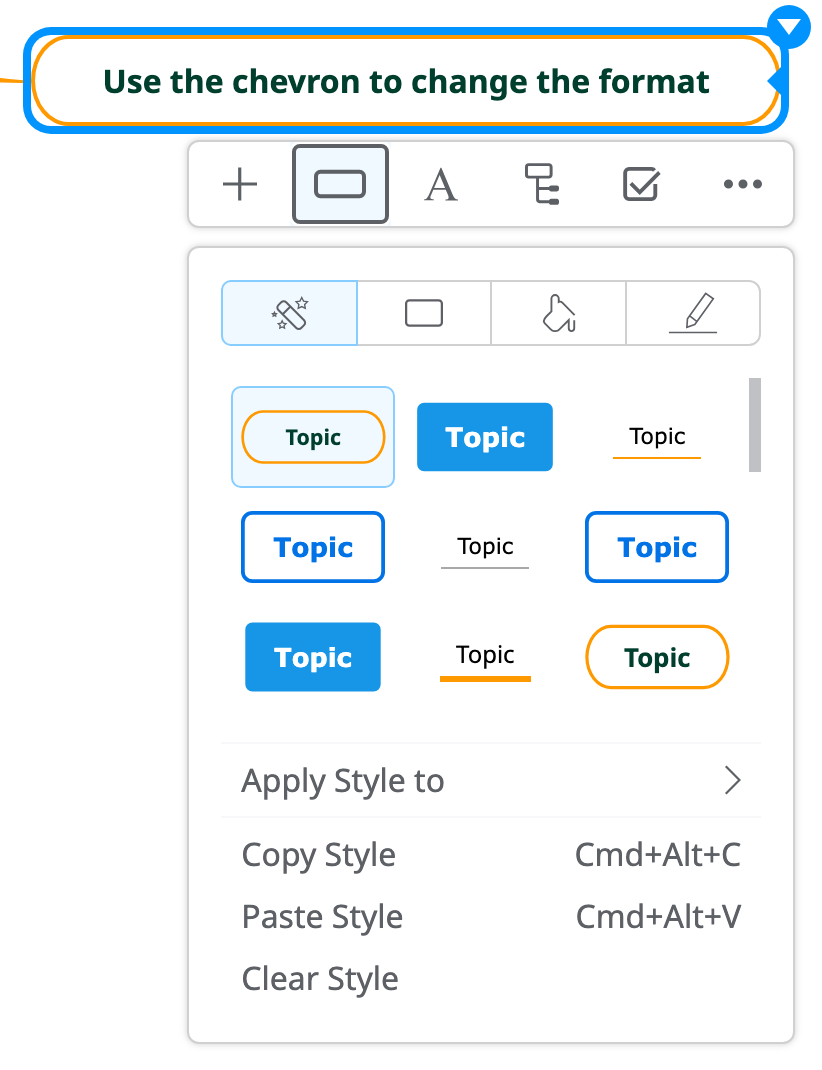This screenshot has width=822, height=1070.
Task: Pick the thick orange underline Topic style
Action: (485, 658)
